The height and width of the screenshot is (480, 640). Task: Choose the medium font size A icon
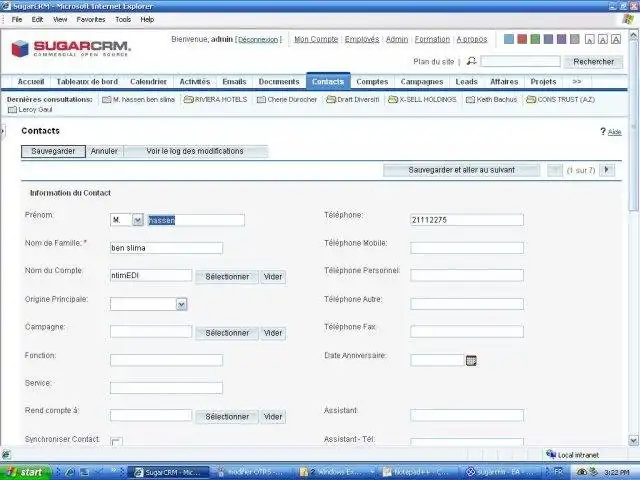[602, 39]
